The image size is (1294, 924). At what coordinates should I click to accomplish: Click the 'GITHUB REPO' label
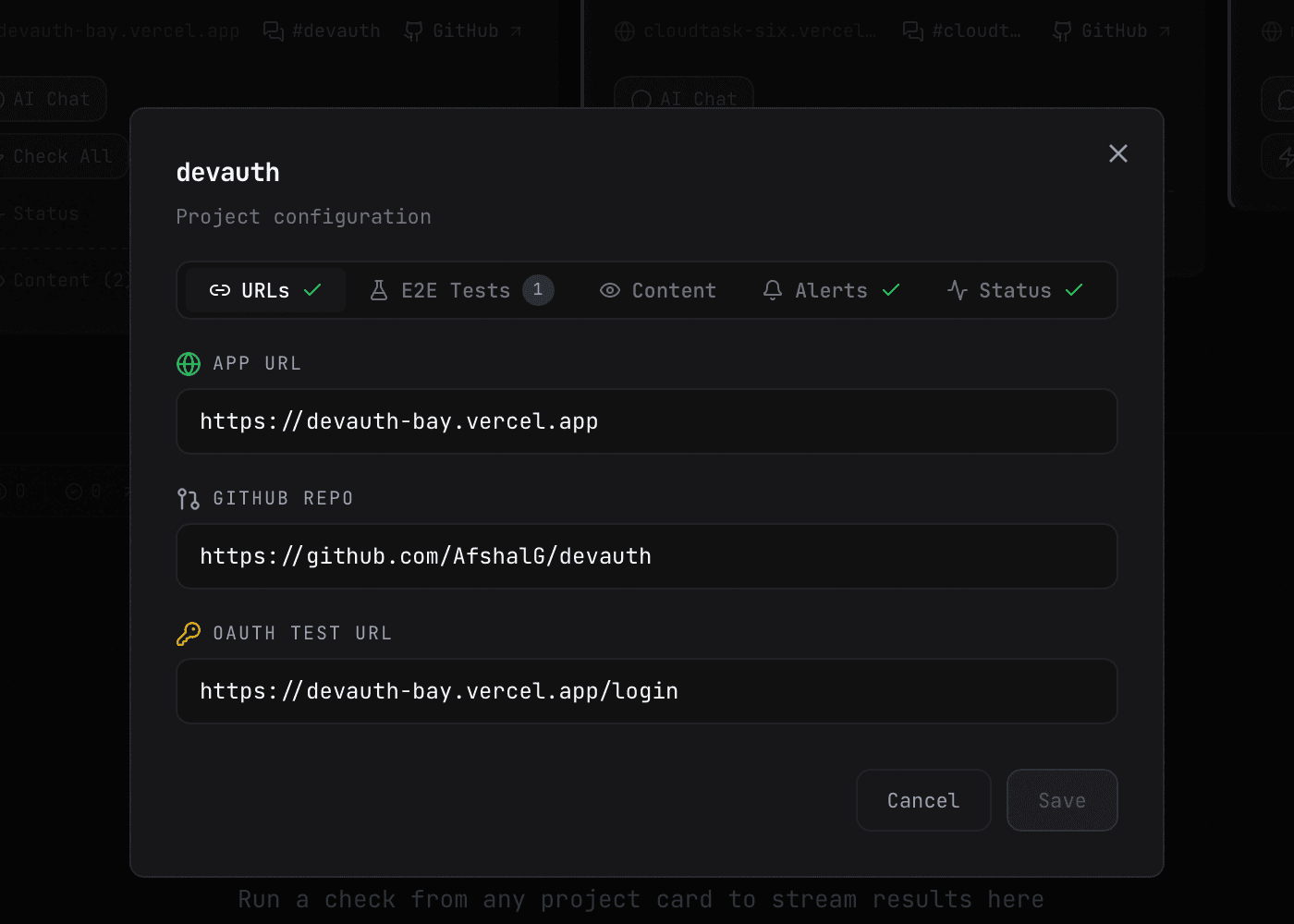[283, 498]
